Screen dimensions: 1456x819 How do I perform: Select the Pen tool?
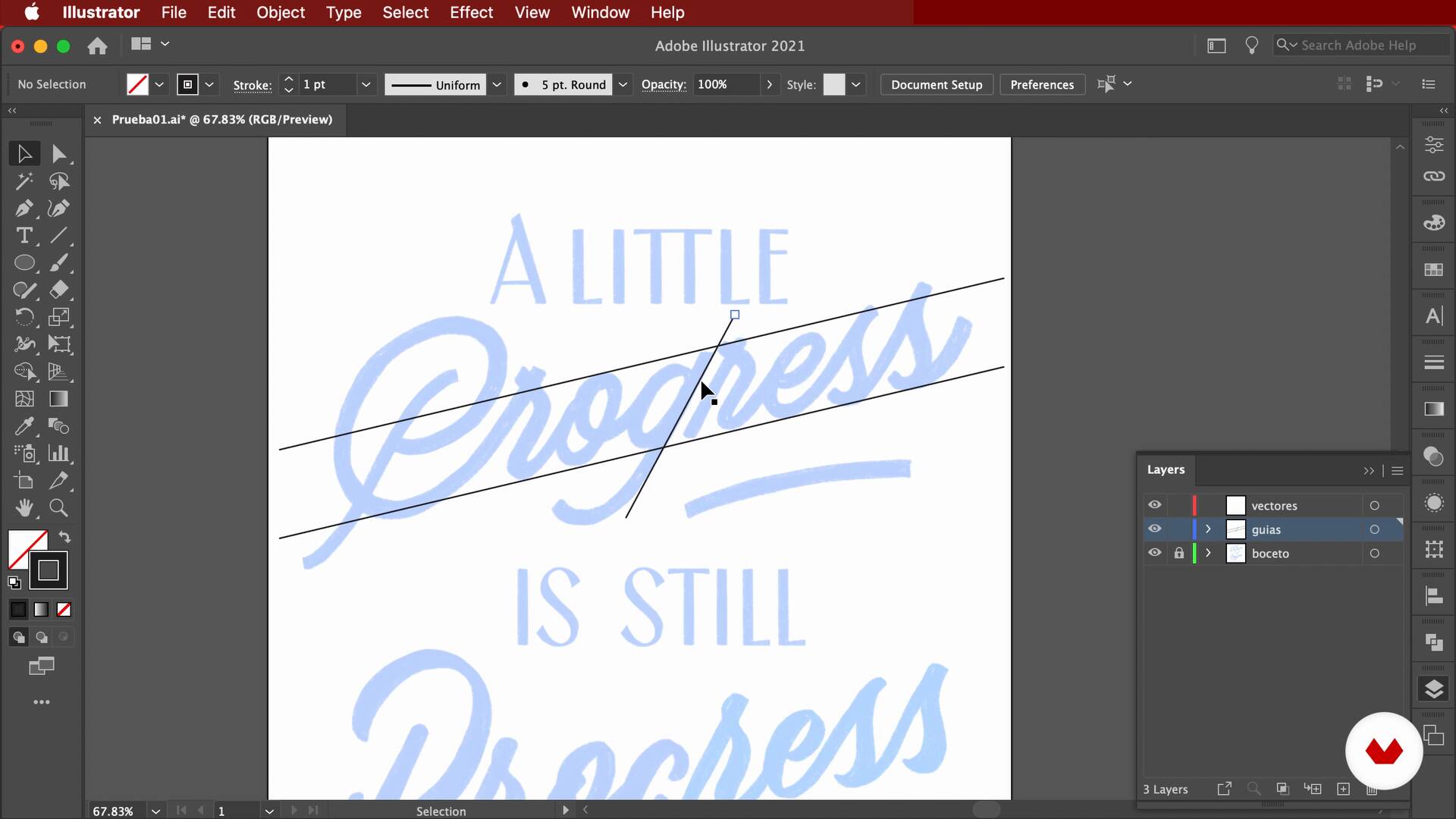click(x=24, y=209)
